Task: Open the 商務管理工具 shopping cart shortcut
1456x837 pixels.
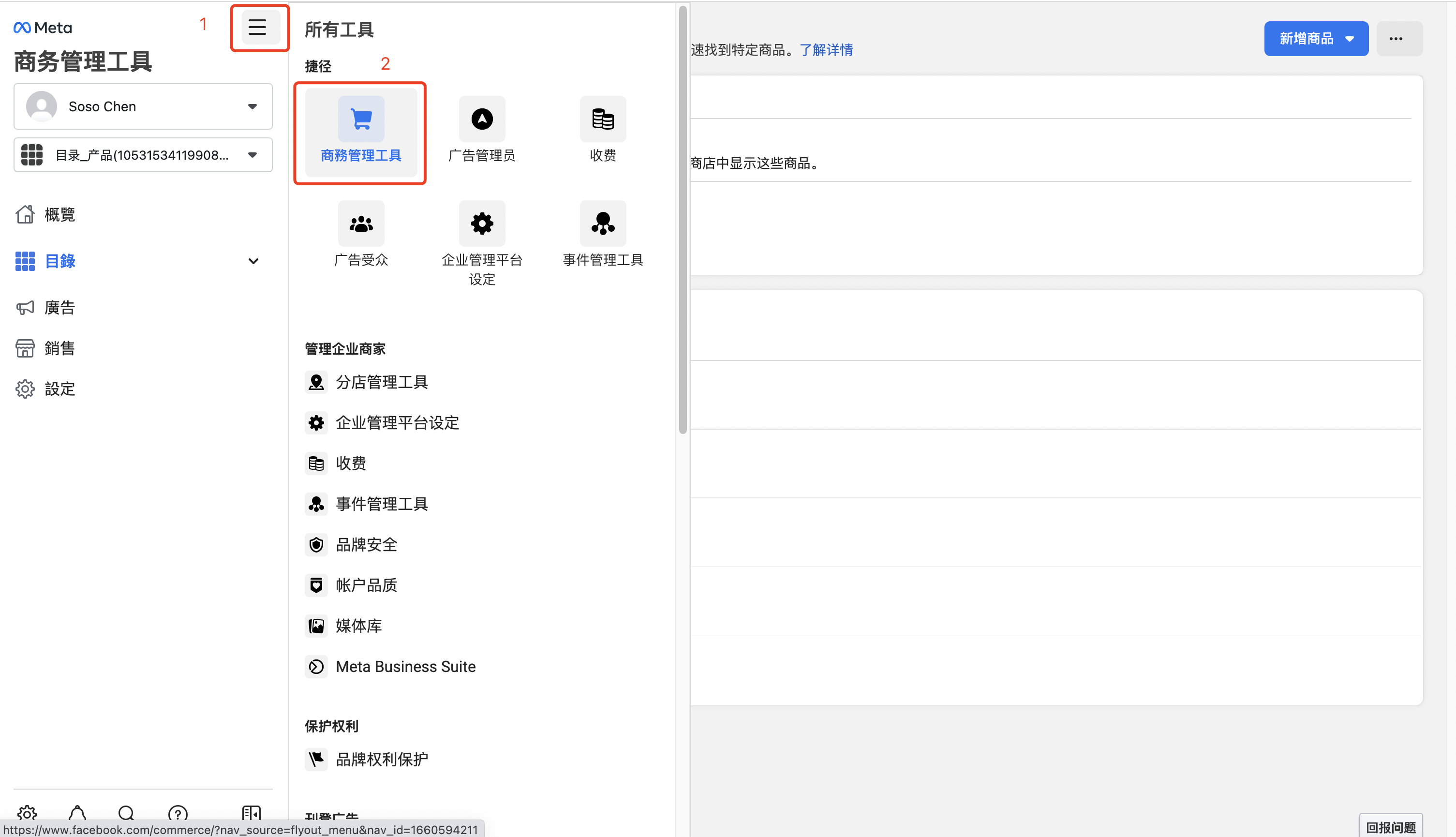Action: point(361,133)
